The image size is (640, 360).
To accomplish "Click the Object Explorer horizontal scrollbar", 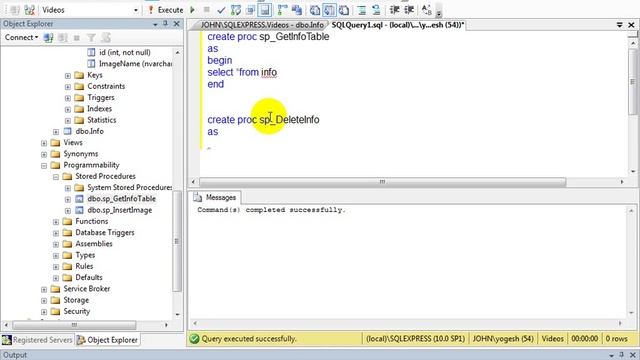I will (74, 325).
